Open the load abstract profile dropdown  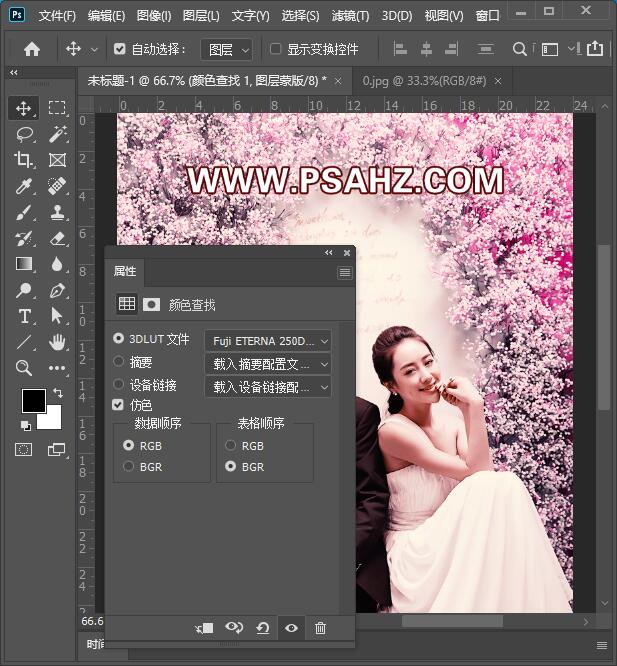click(268, 364)
